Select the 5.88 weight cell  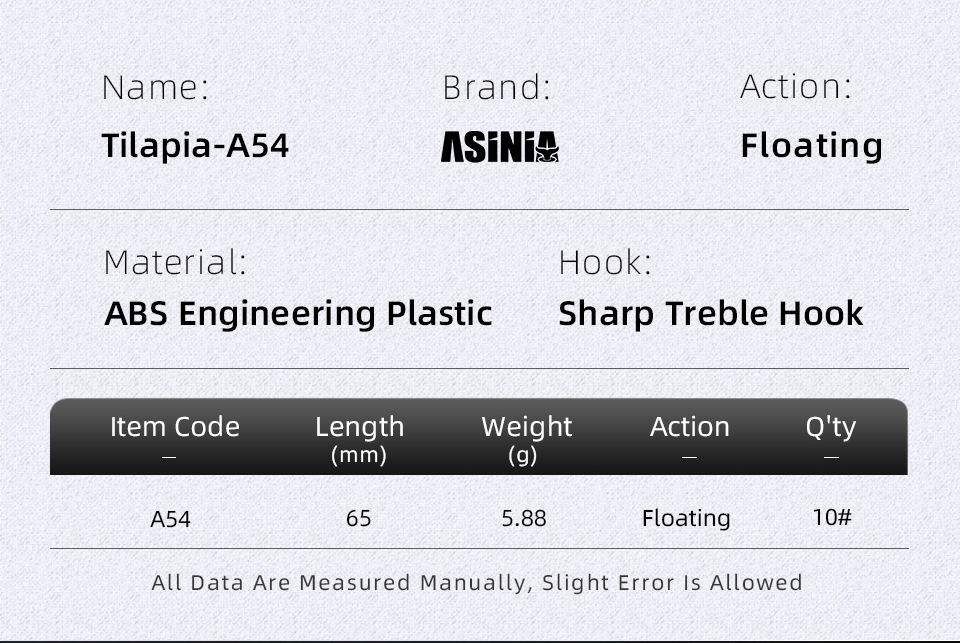tap(524, 518)
